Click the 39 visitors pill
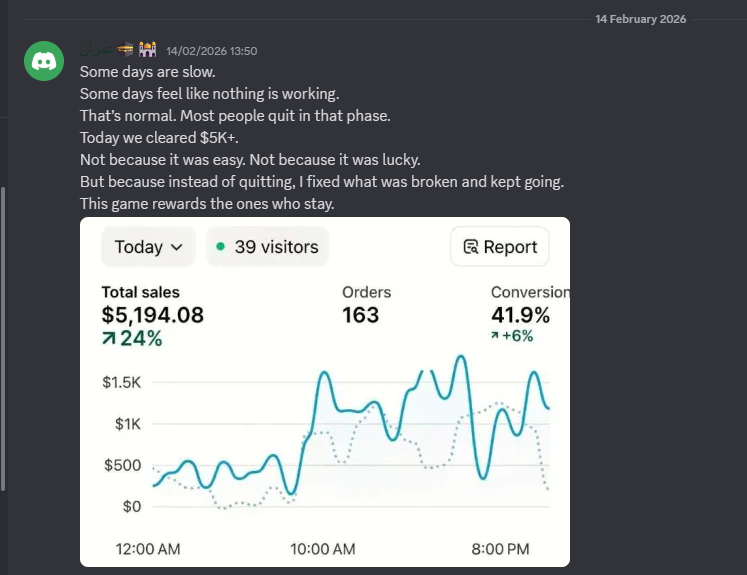747x575 pixels. tap(267, 247)
